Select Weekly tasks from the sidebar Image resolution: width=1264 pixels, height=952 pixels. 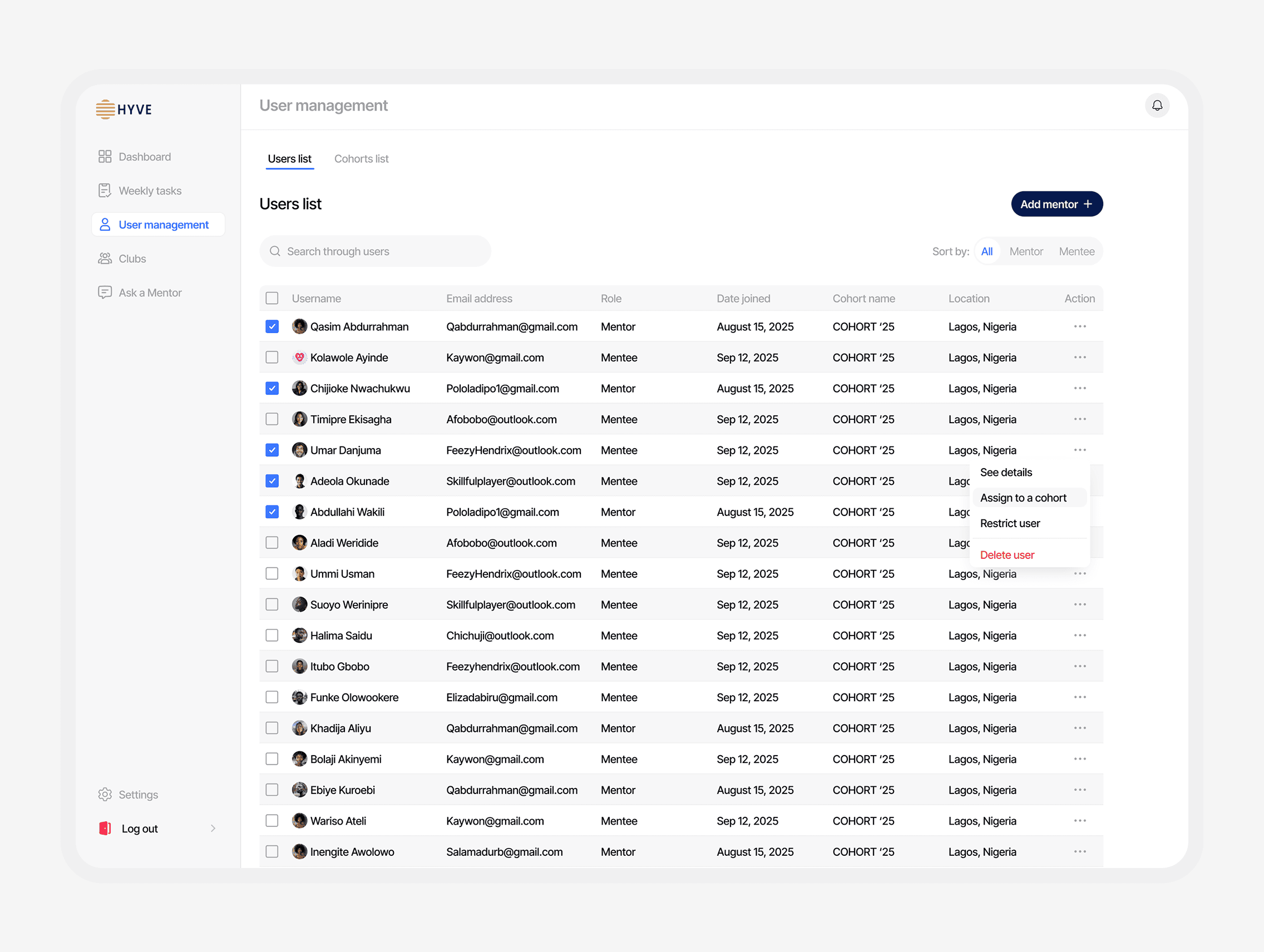(x=150, y=190)
